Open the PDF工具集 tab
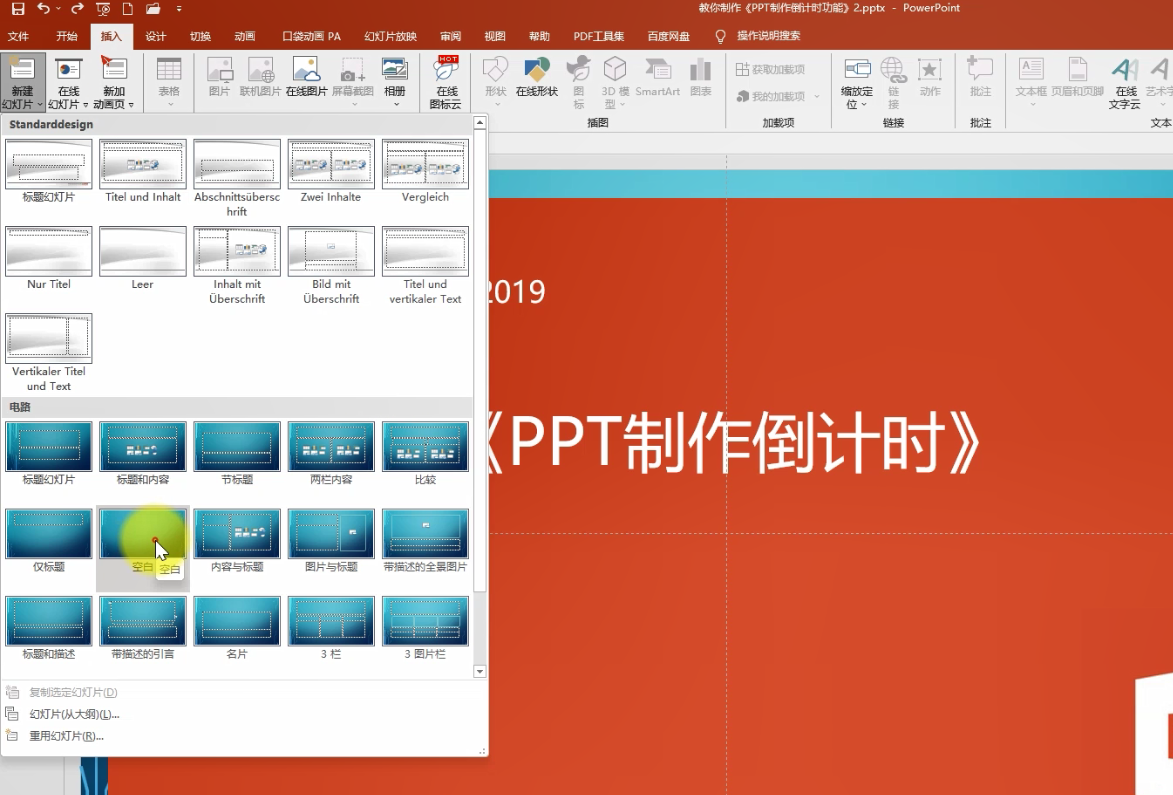 598,36
